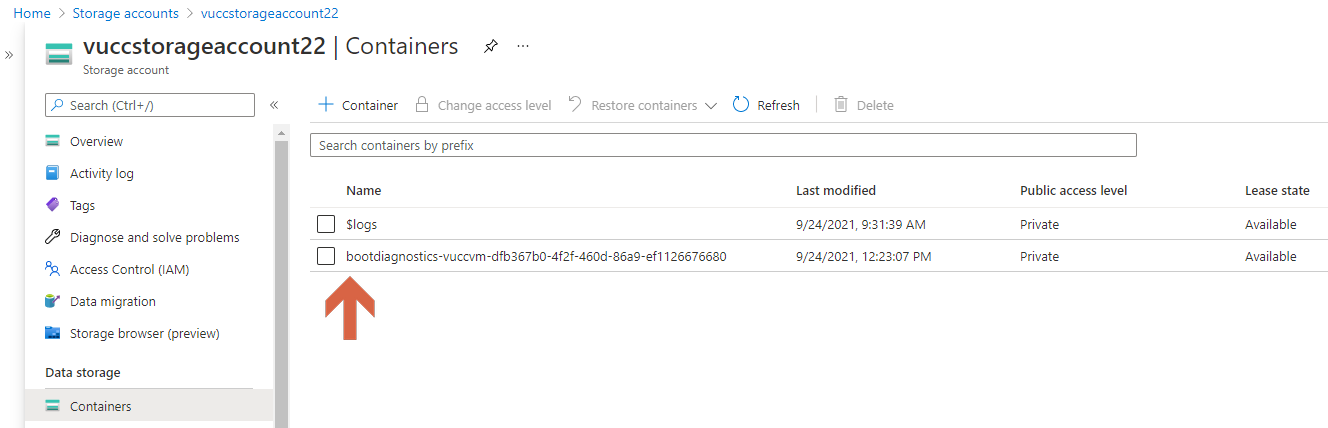Pin vuccstorageaccount22 Containers blade
This screenshot has height=428, width=1328.
click(490, 46)
